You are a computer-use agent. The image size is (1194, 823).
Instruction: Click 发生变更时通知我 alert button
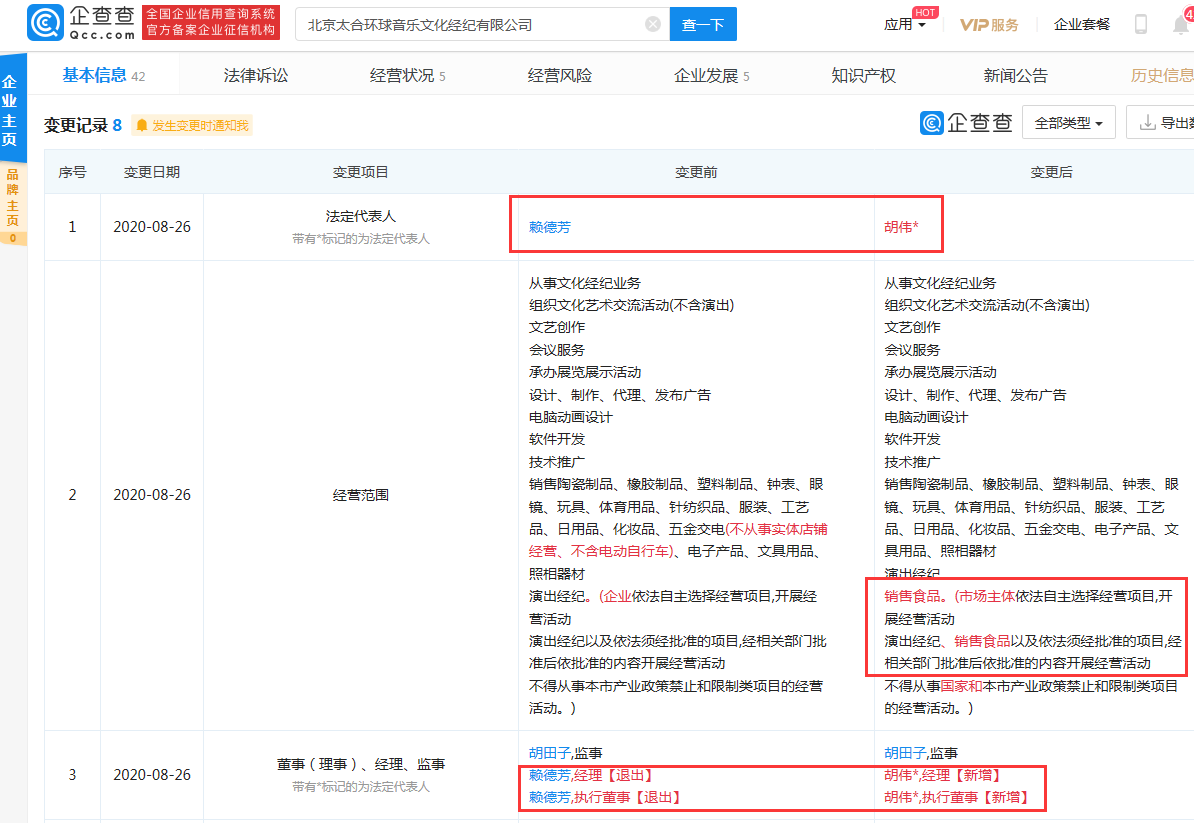tap(192, 126)
